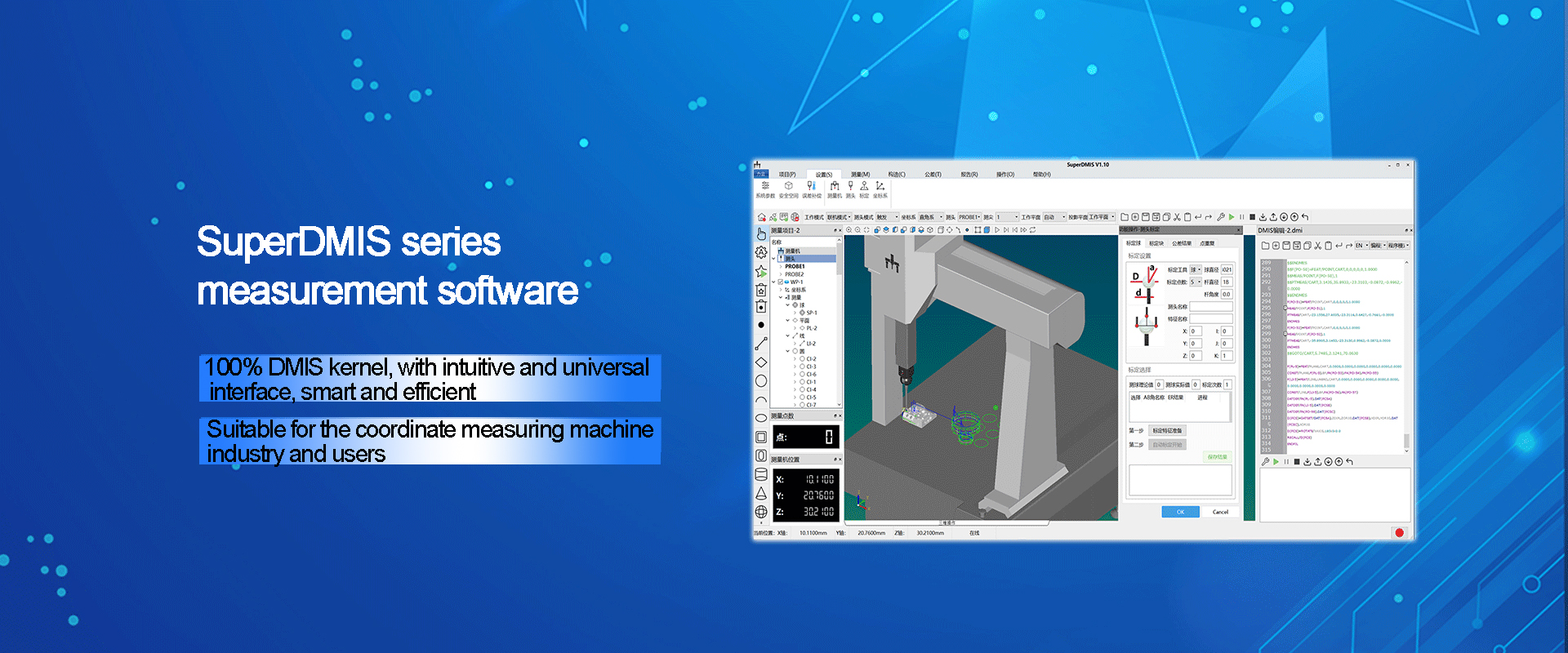Click the 坐标系 coordinate system ribbon icon
Screen dimensions: 1568x653
880,189
